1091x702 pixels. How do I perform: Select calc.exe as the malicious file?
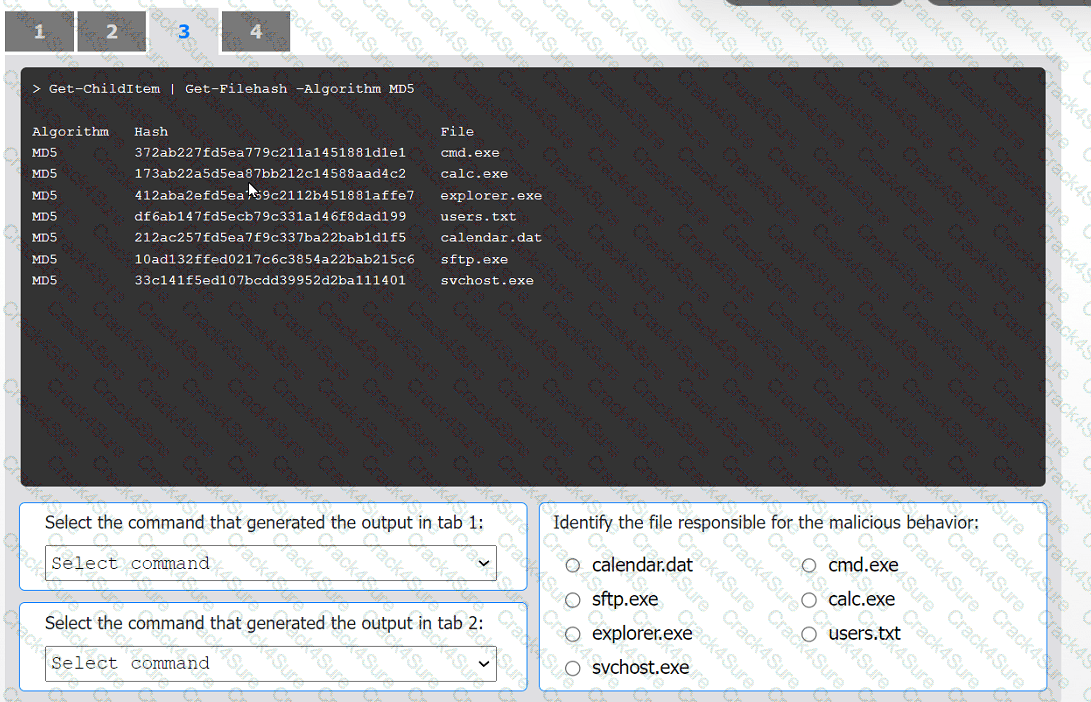click(x=809, y=600)
